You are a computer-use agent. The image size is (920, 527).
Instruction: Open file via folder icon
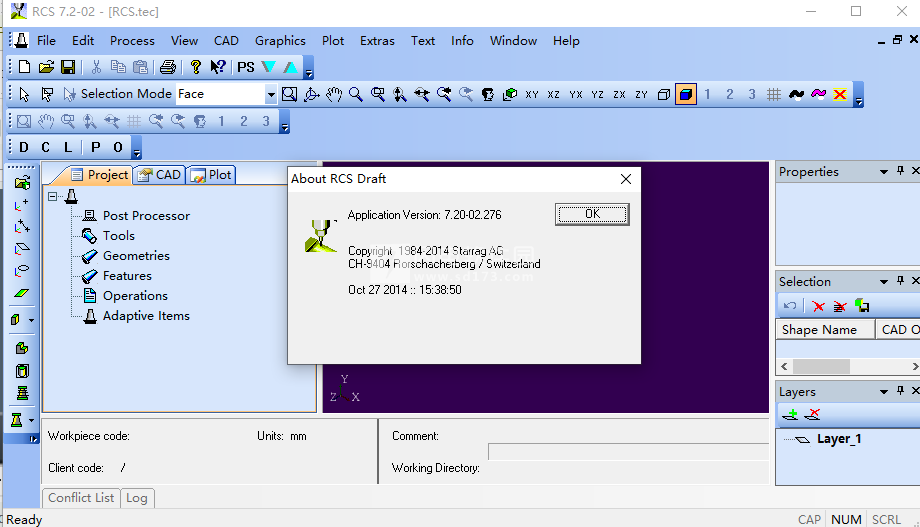(x=46, y=67)
